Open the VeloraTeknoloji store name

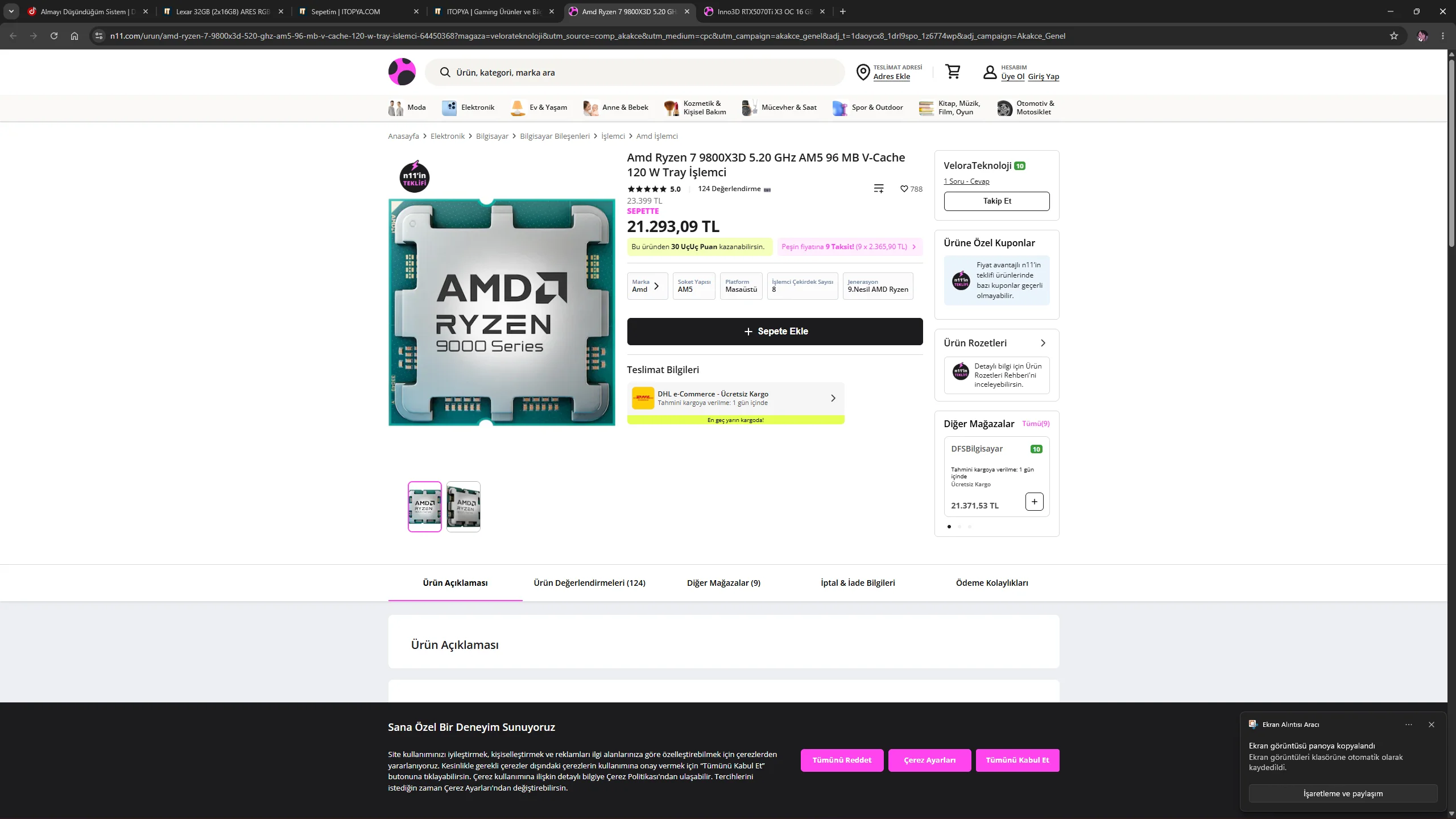point(977,166)
